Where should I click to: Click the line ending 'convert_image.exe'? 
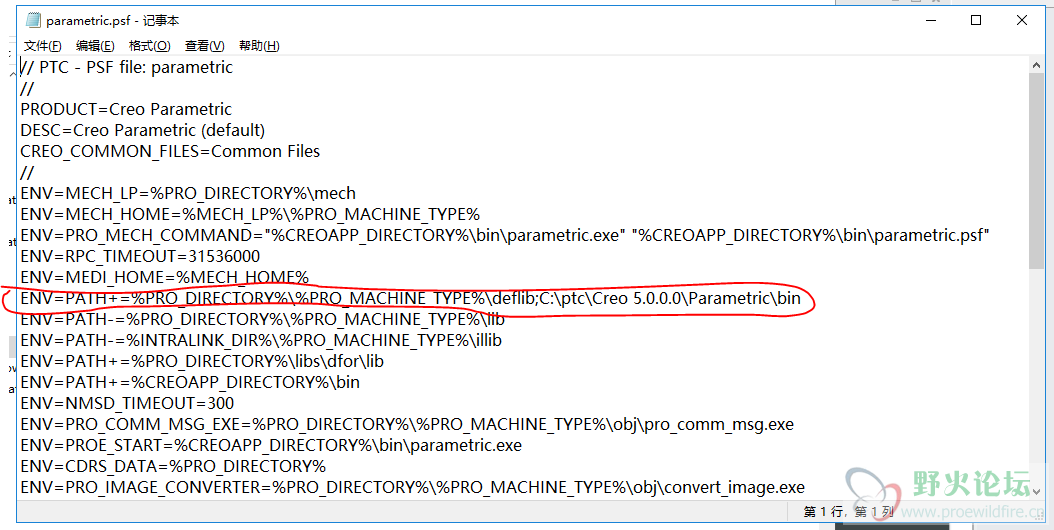[x=413, y=487]
